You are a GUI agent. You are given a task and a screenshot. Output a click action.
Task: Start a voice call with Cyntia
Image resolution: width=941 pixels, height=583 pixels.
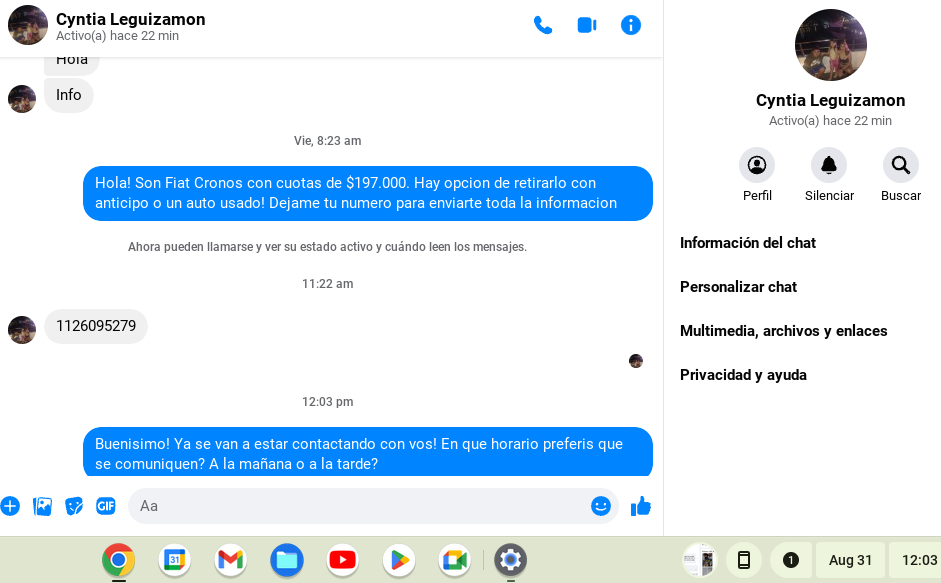pos(543,25)
